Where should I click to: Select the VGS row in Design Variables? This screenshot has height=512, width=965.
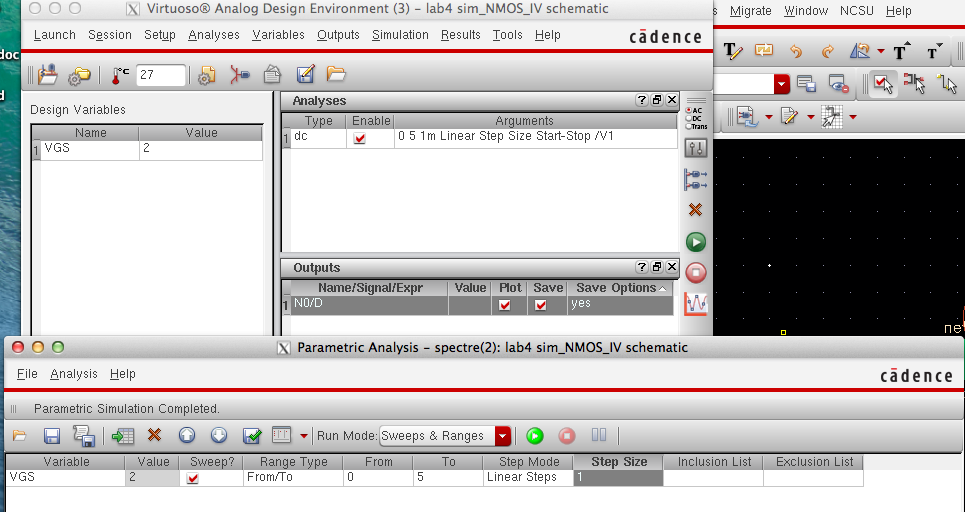pos(148,149)
